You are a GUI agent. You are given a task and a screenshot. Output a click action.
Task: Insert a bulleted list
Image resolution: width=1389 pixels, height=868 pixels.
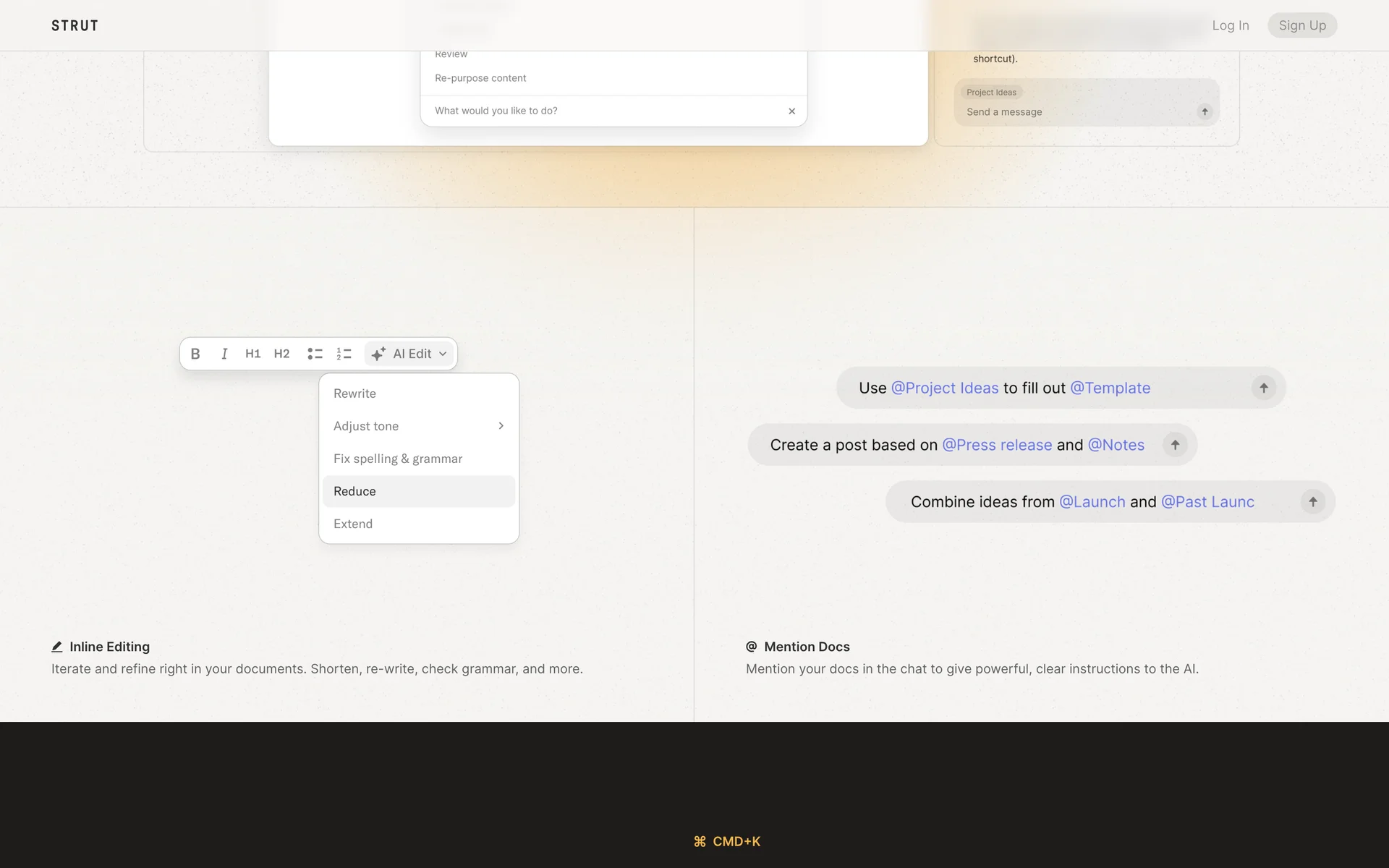[x=315, y=354]
